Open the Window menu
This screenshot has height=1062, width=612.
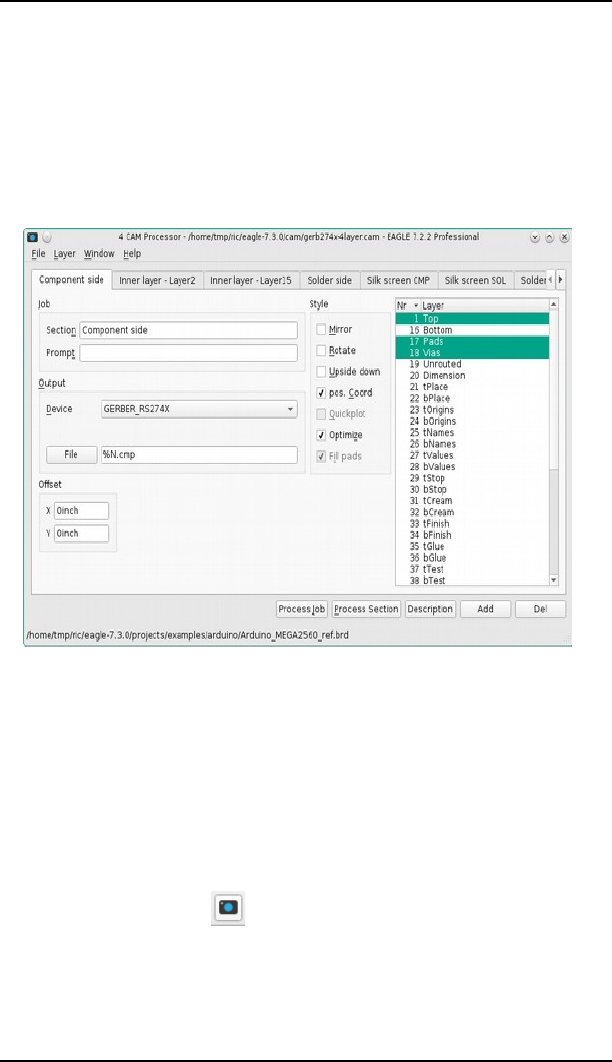click(x=99, y=253)
